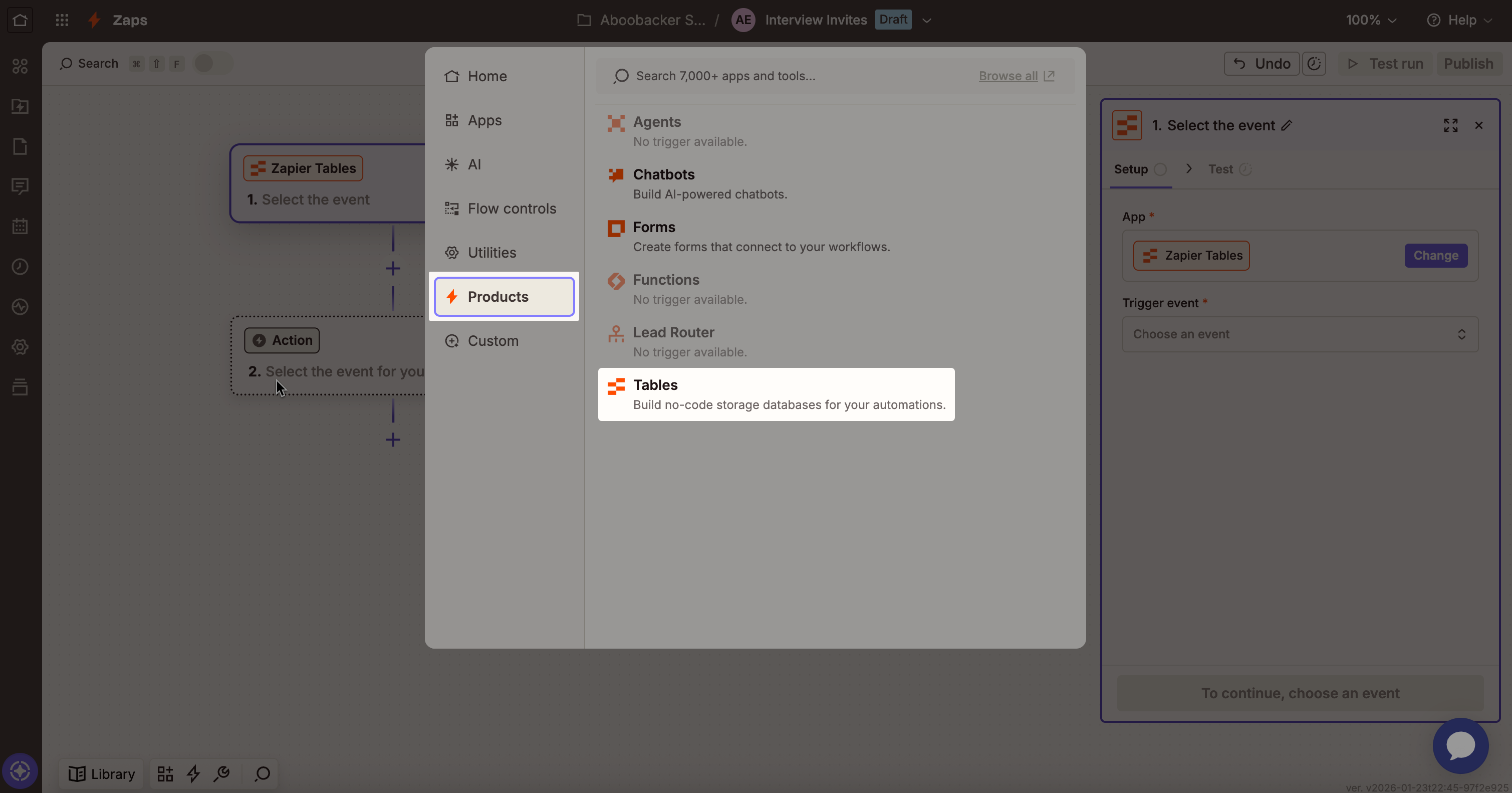Toggle the switch next to Search

coord(213,64)
